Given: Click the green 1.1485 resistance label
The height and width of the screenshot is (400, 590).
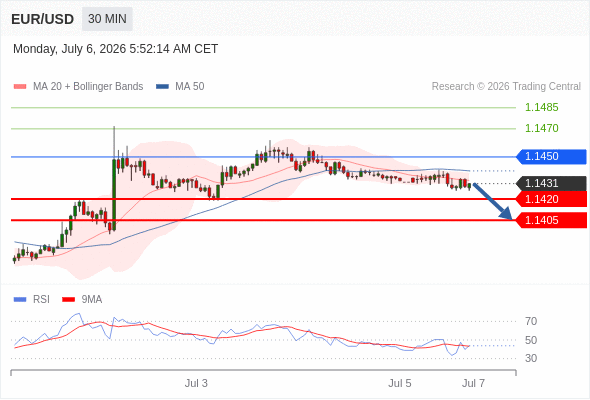Looking at the screenshot, I should tap(541, 108).
